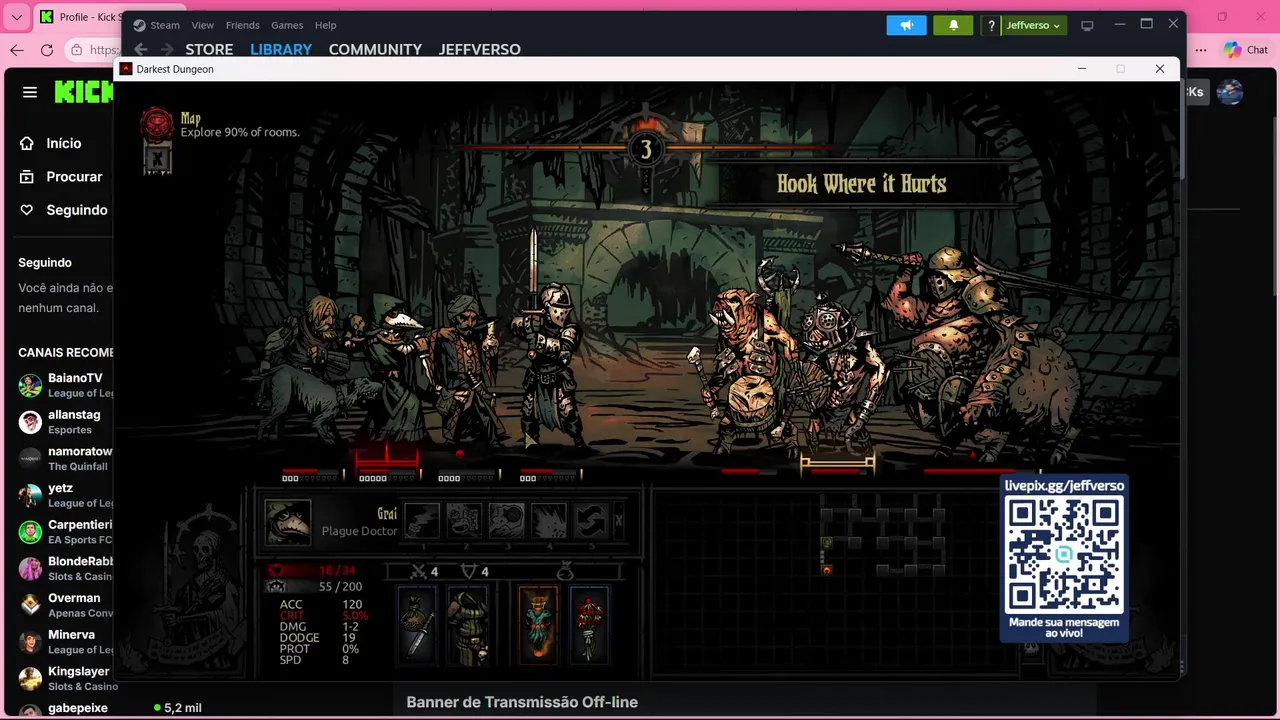The height and width of the screenshot is (720, 1280).
Task: Click the pass turn X button
Action: [x=619, y=520]
